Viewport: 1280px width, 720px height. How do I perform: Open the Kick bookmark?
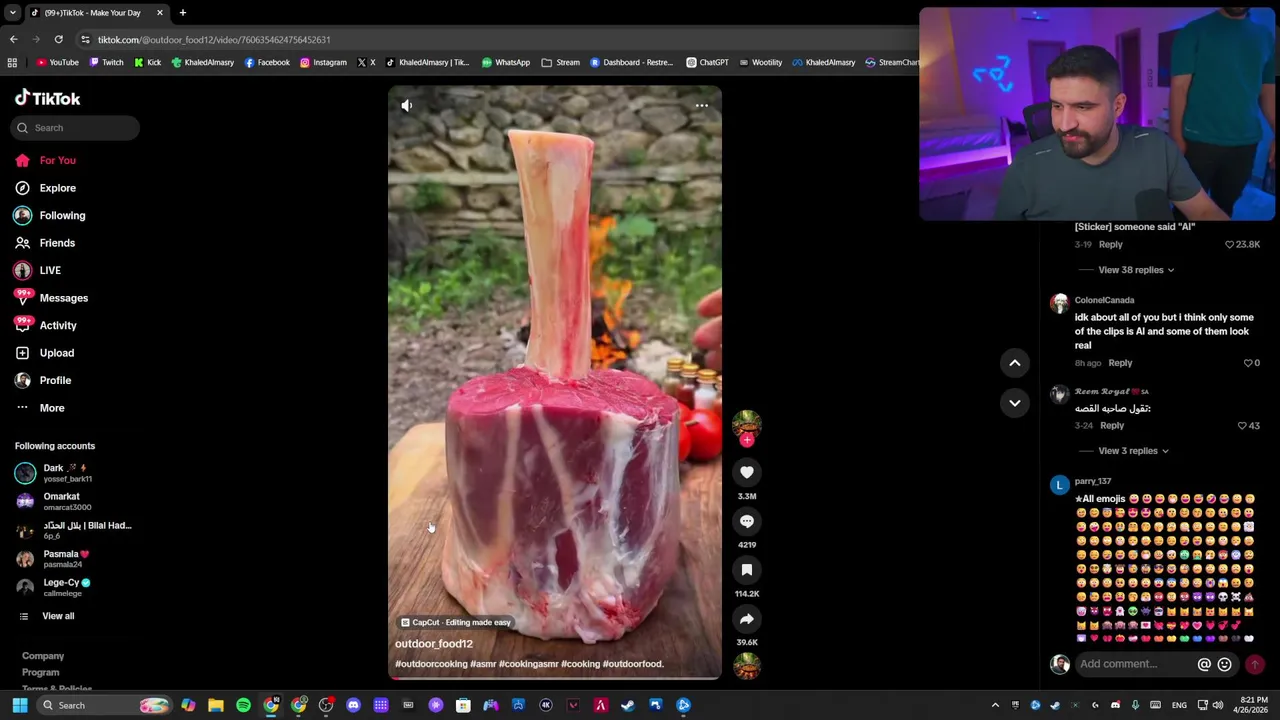147,62
